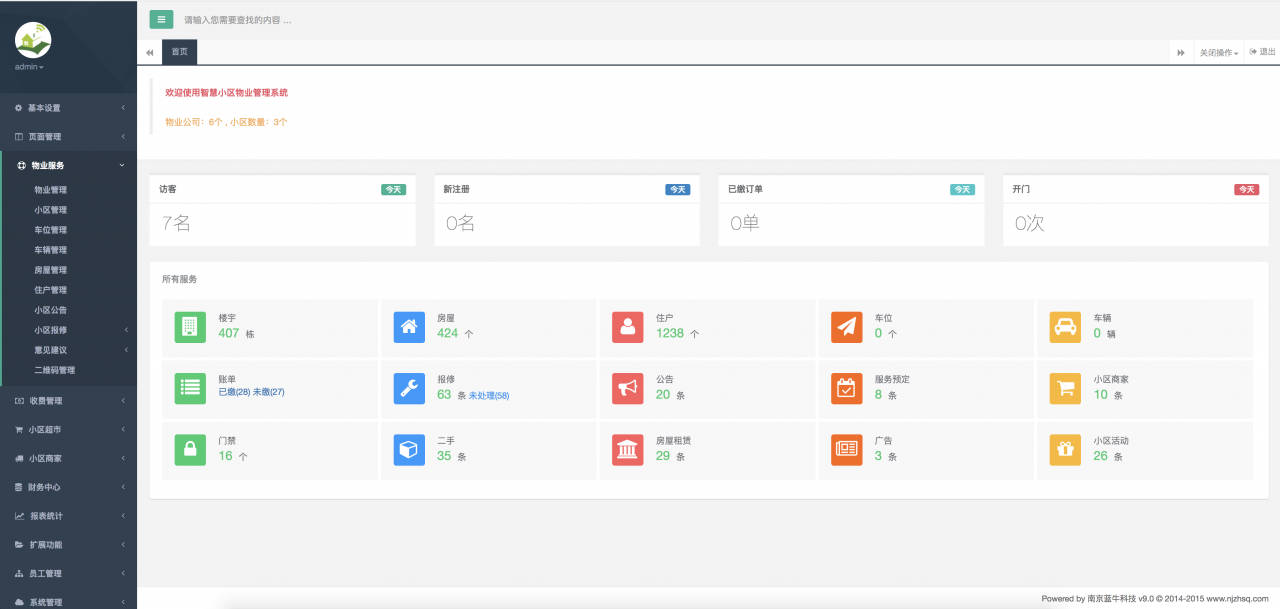Open the 关闭操作 dropdown menu
This screenshot has height=609, width=1280.
(1219, 52)
